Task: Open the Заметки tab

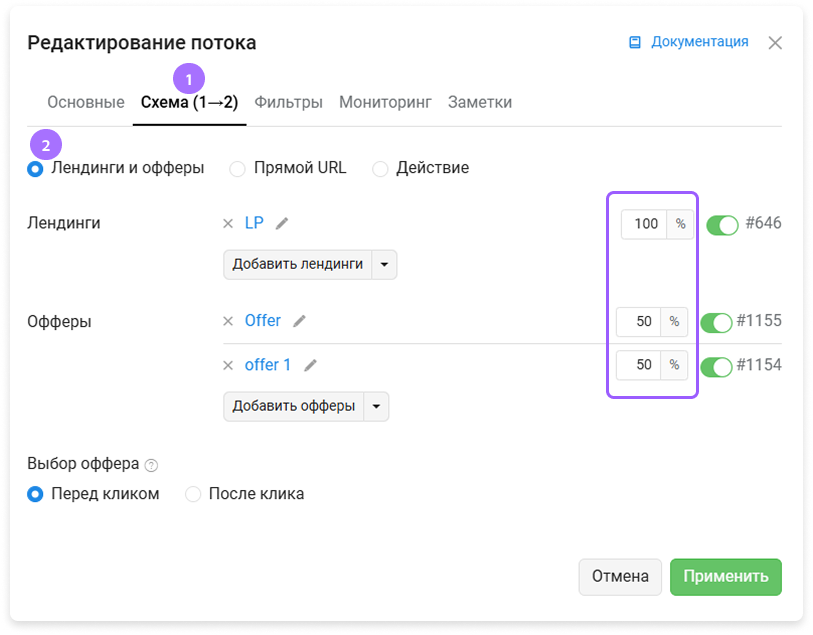Action: [x=480, y=102]
